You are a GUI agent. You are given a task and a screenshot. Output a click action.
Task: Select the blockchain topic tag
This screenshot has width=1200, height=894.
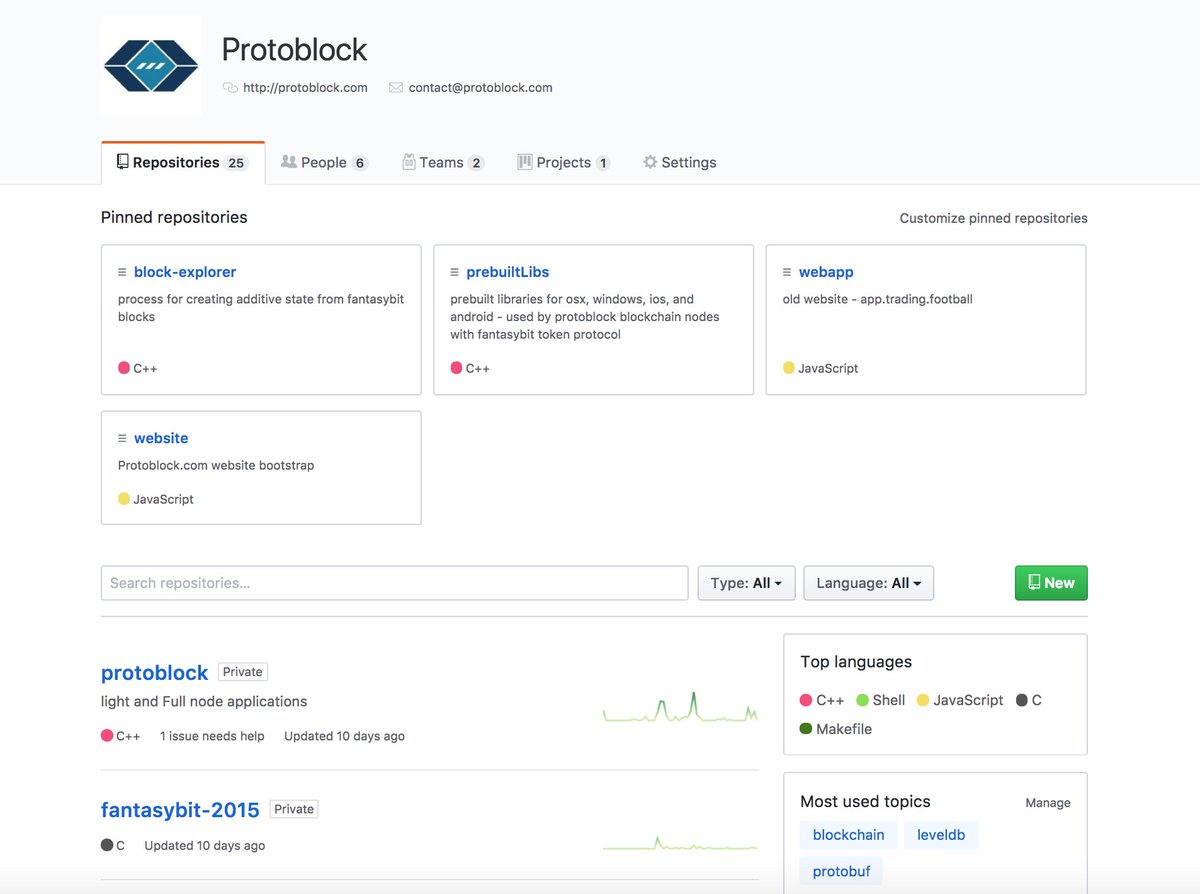click(848, 835)
